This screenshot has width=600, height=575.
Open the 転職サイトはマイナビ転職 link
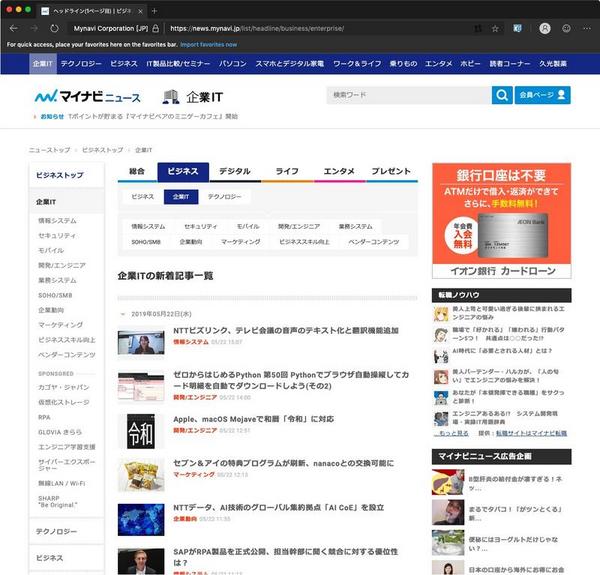tap(531, 433)
